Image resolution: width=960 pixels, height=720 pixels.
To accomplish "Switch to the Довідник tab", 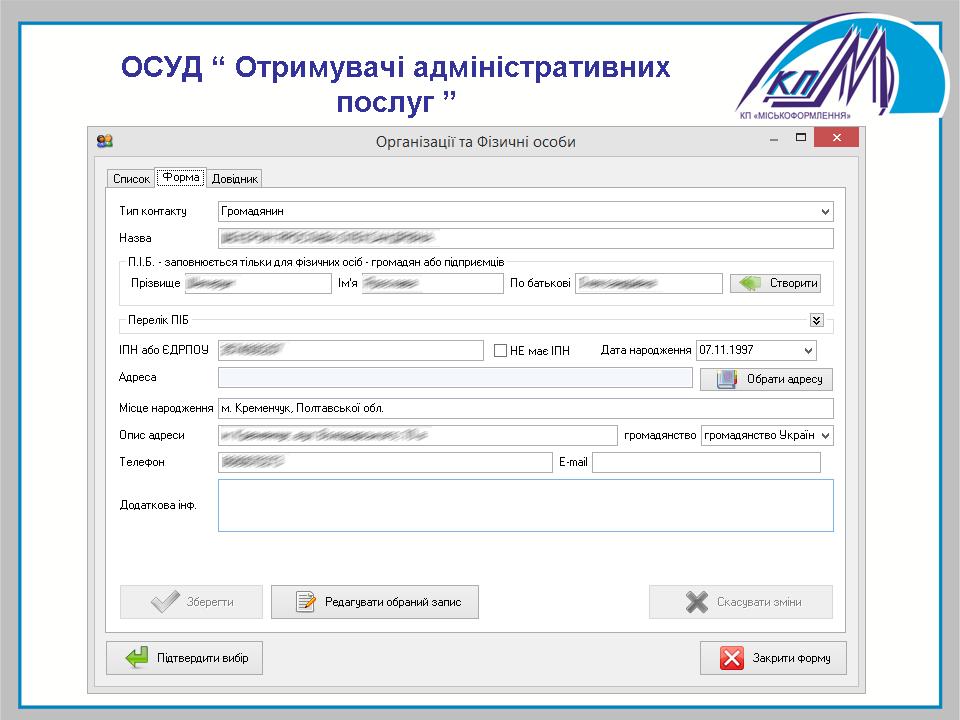I will click(x=235, y=179).
